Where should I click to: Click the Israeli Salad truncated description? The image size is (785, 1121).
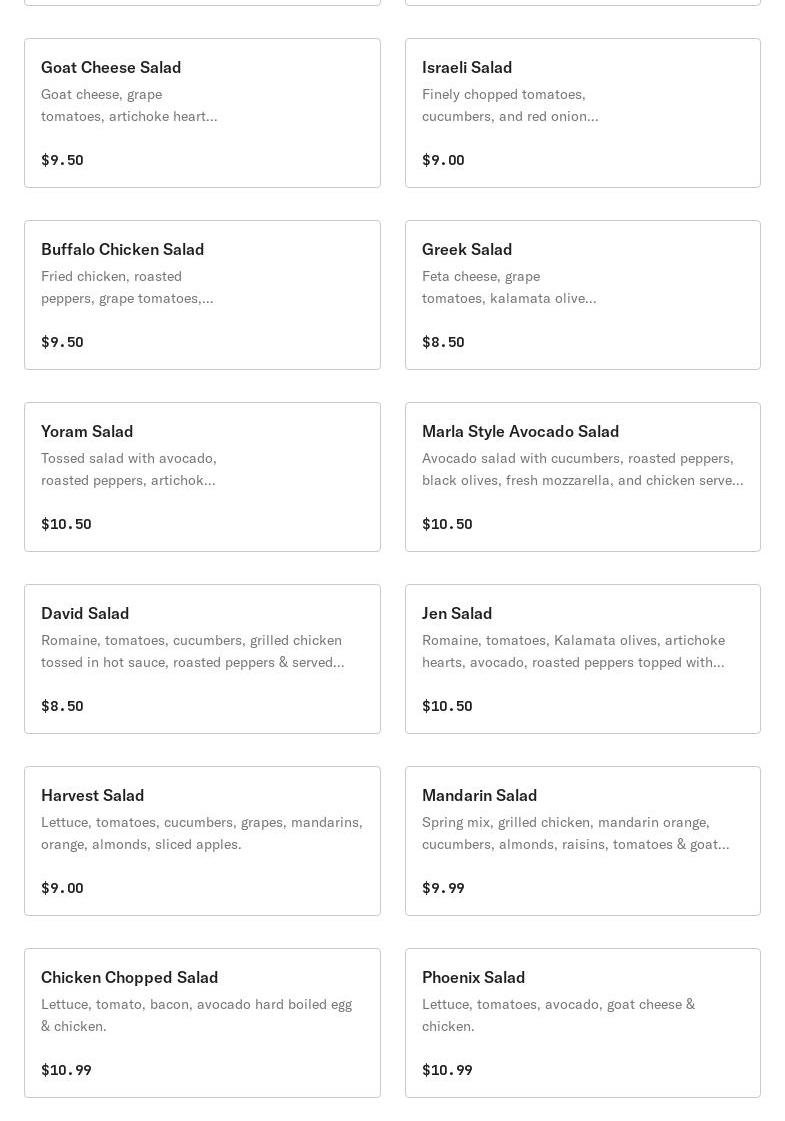pos(510,105)
